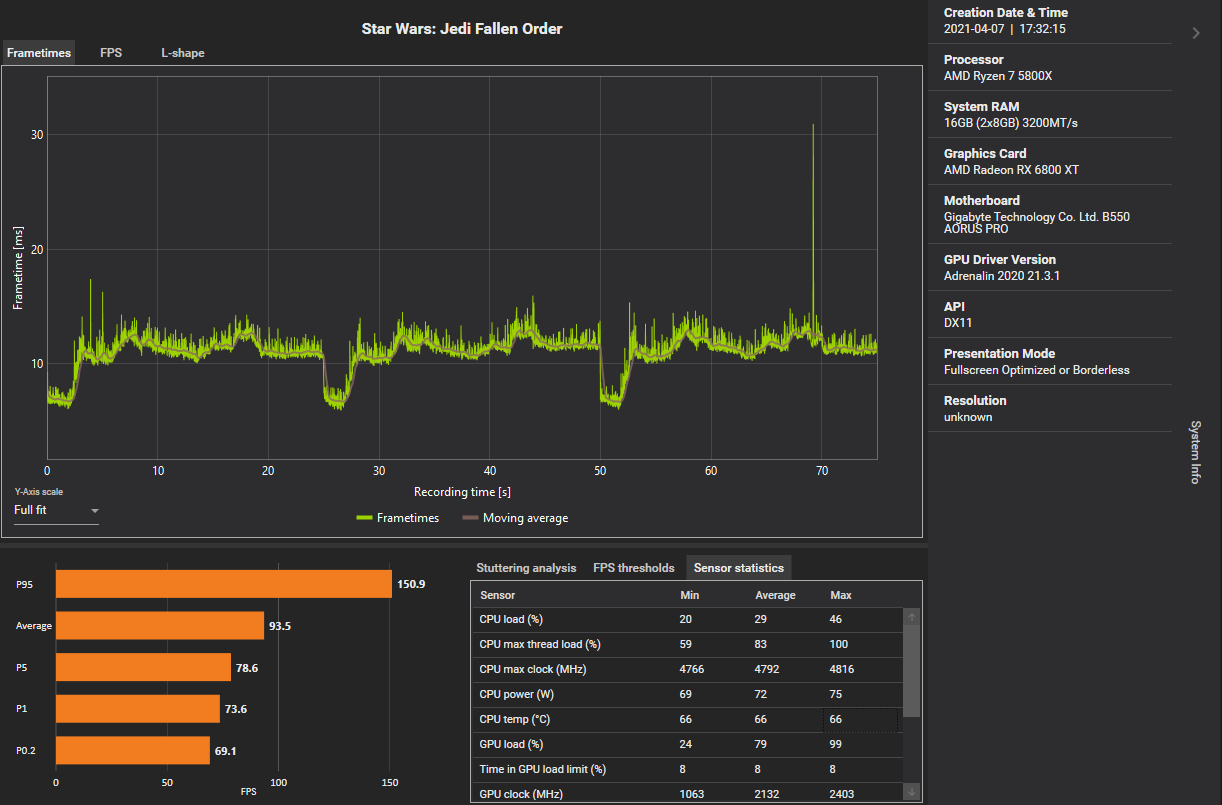
Task: Select the FPS thresholds tab
Action: point(634,568)
